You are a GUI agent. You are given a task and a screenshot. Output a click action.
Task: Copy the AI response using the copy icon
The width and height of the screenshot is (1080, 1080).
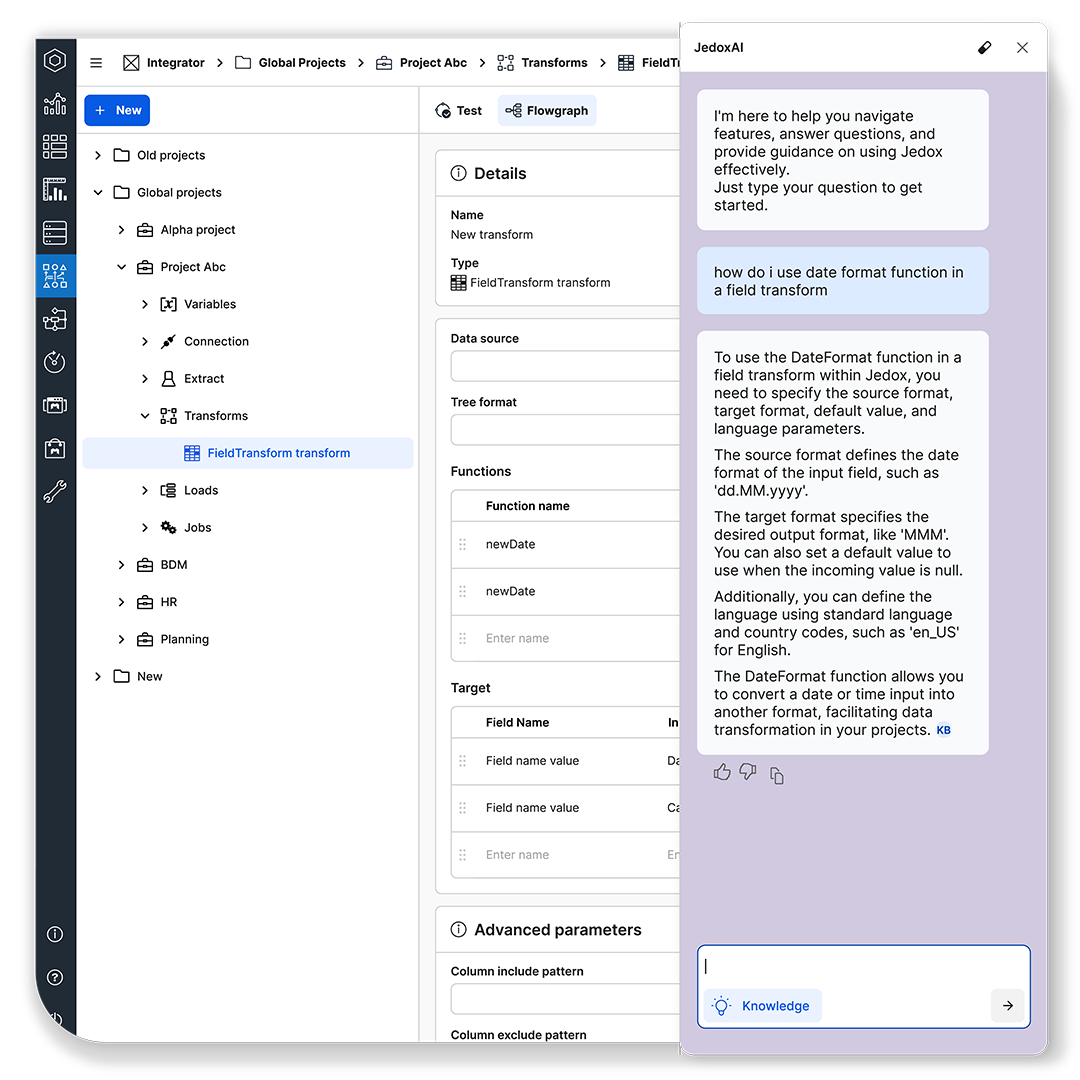point(777,775)
